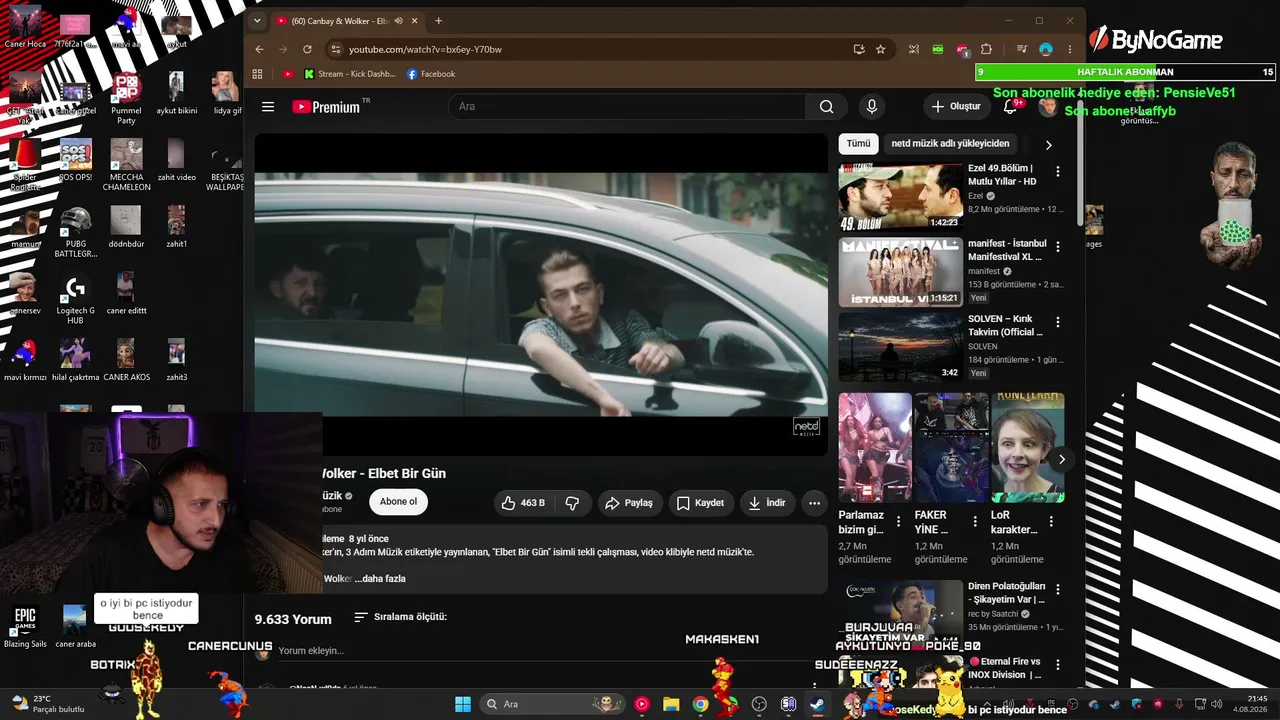This screenshot has width=1280, height=720.
Task: Click the Paylaş share button
Action: point(629,503)
